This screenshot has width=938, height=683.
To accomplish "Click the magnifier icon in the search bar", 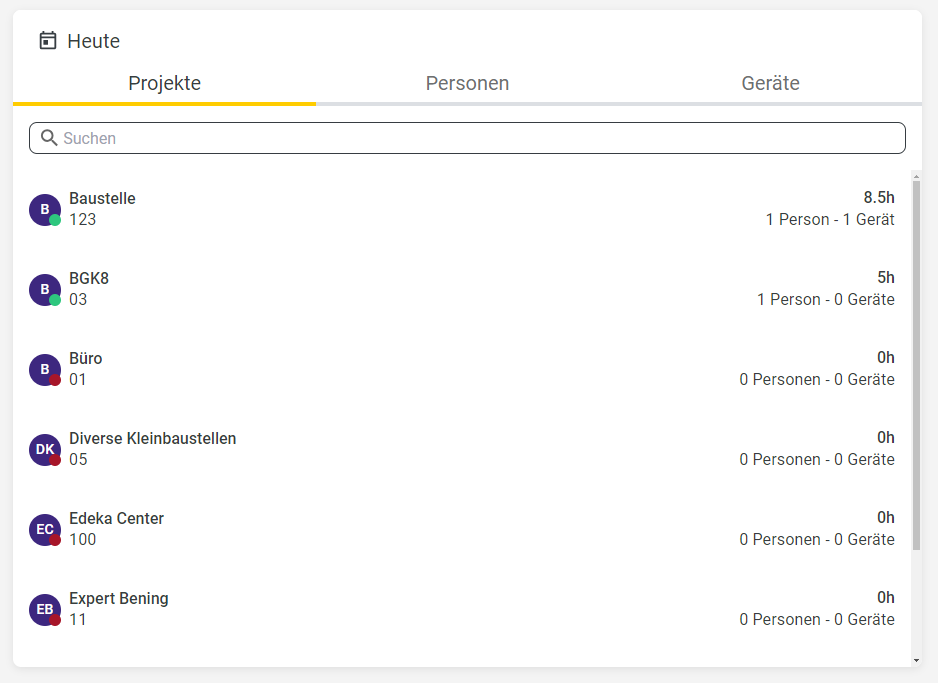I will tap(49, 138).
